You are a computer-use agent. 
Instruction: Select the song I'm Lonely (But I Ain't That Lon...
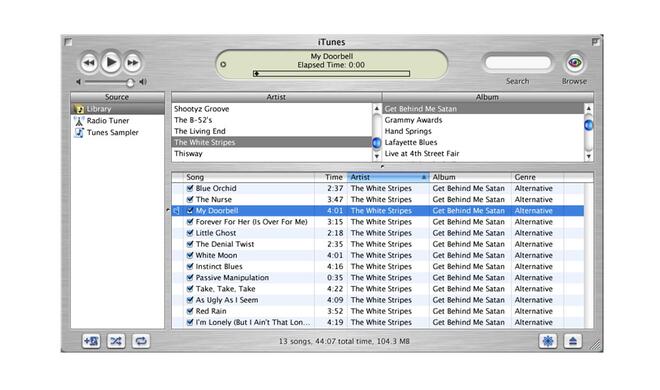tap(378, 322)
